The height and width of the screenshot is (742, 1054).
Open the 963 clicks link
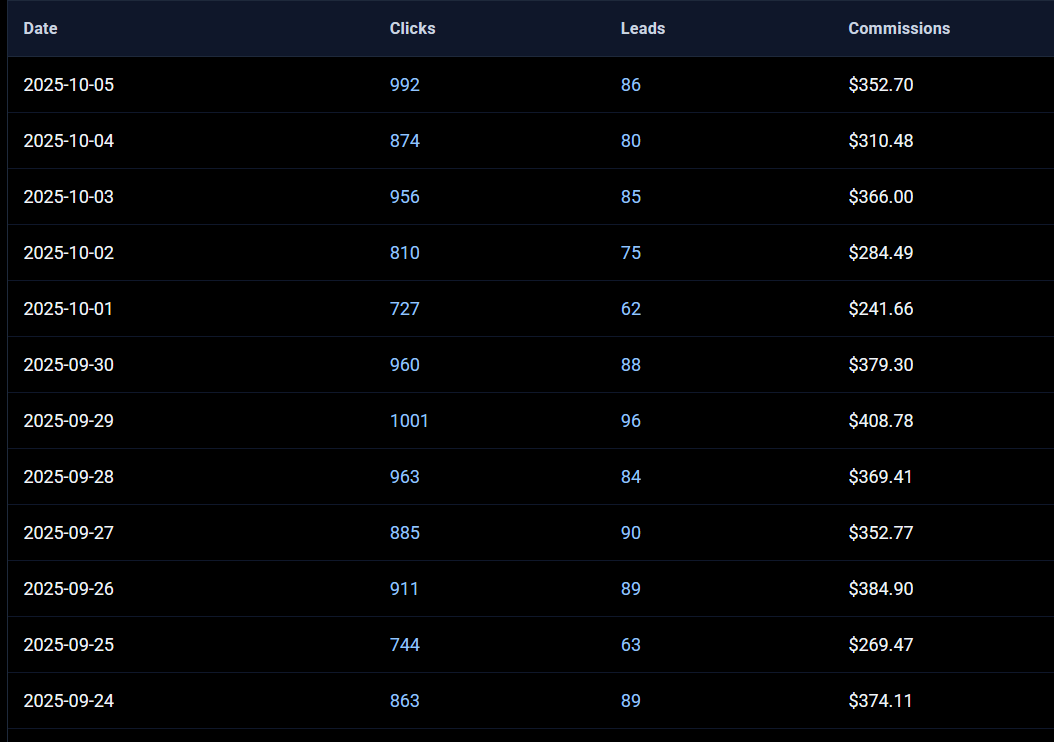tap(405, 477)
